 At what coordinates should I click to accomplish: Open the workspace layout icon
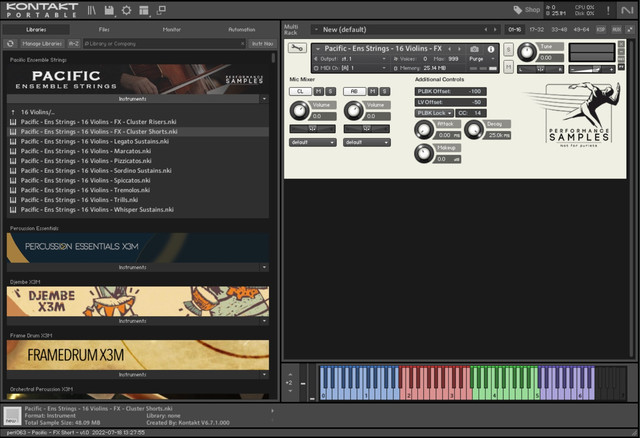(144, 10)
